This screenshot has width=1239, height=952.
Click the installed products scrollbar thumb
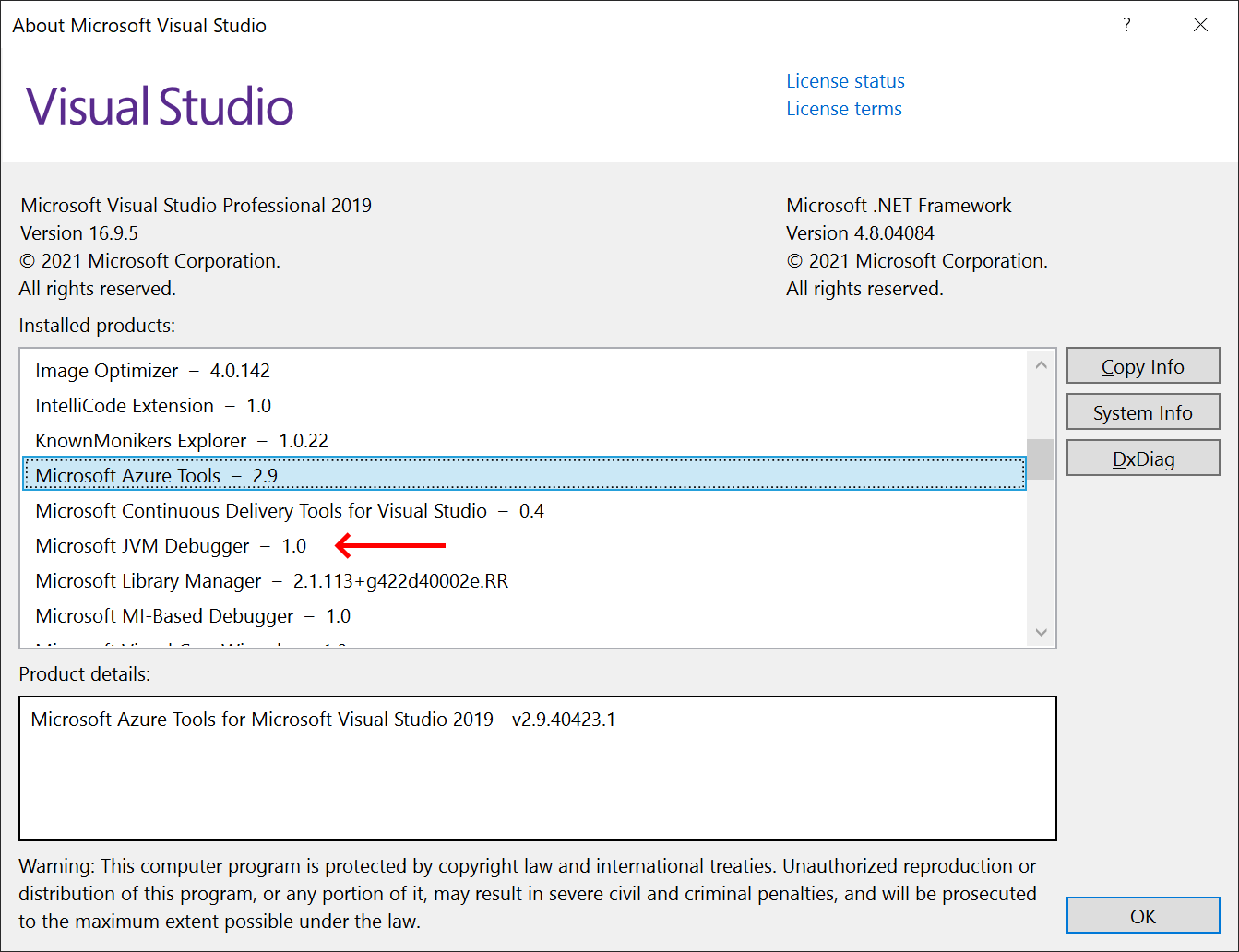click(x=1042, y=458)
